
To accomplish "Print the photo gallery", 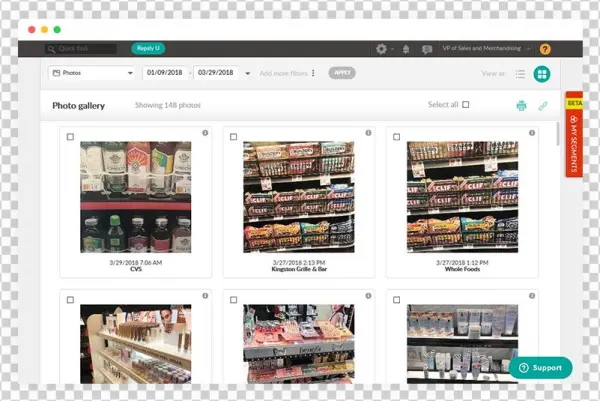I will point(521,106).
